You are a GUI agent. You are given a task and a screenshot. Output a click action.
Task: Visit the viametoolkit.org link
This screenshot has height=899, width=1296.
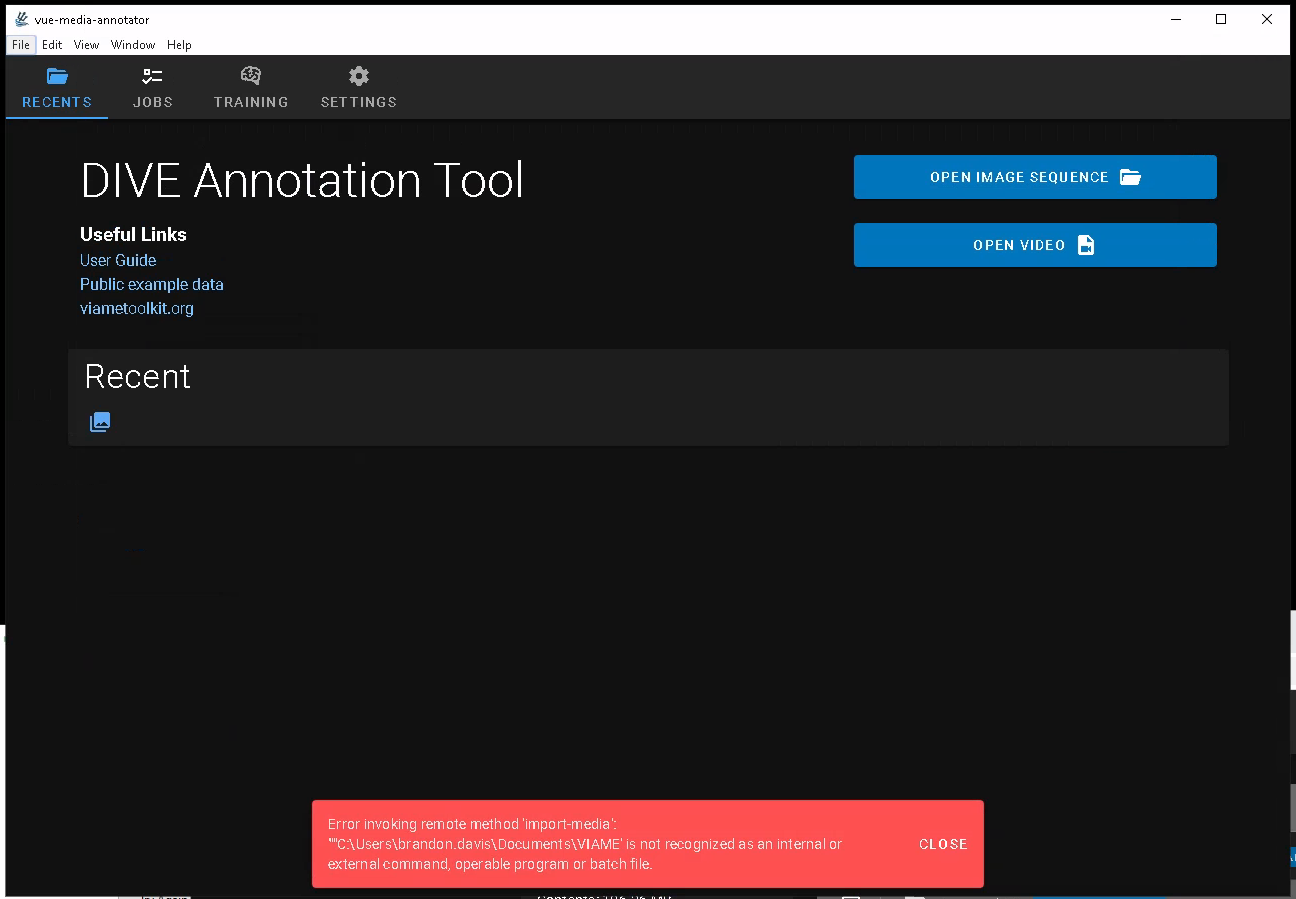(136, 308)
